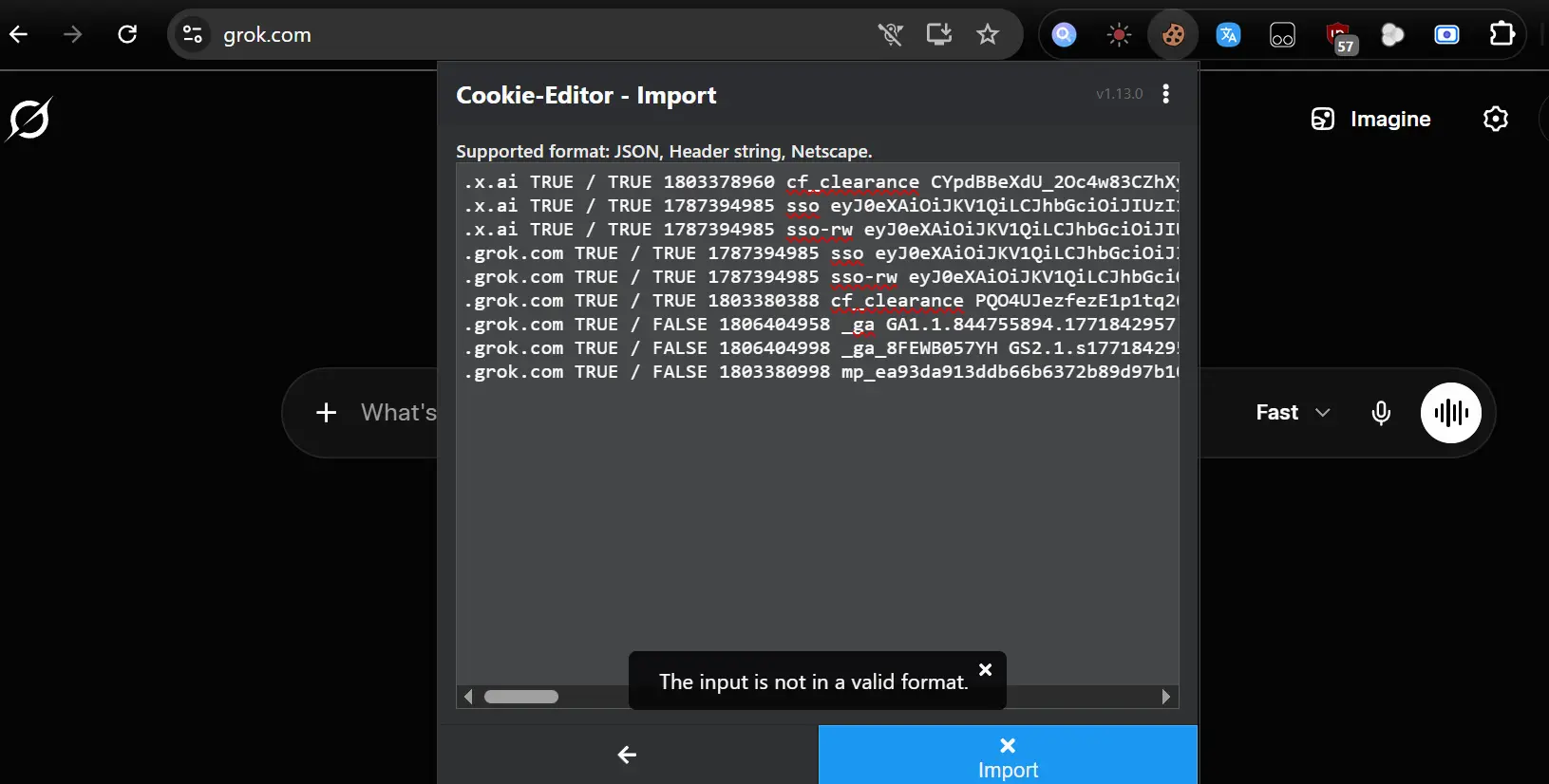Click the microphone dictation icon

[1381, 413]
